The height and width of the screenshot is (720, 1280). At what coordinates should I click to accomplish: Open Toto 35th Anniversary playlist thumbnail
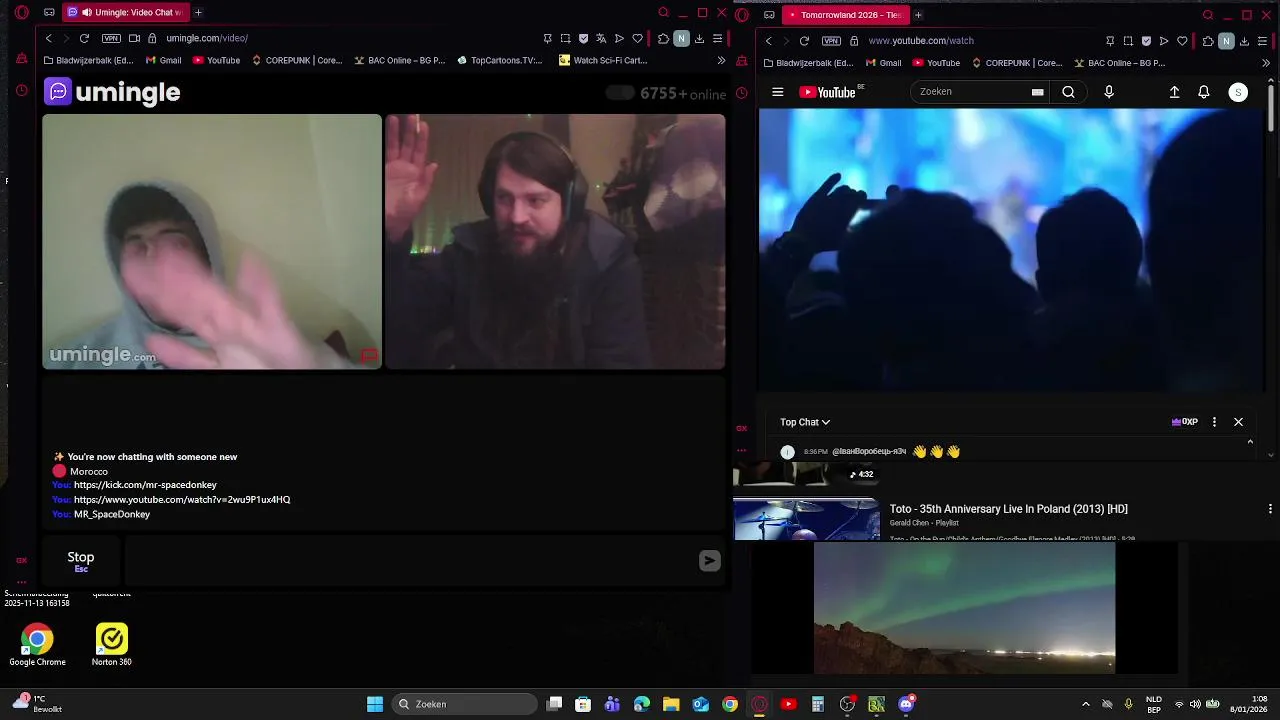(806, 518)
